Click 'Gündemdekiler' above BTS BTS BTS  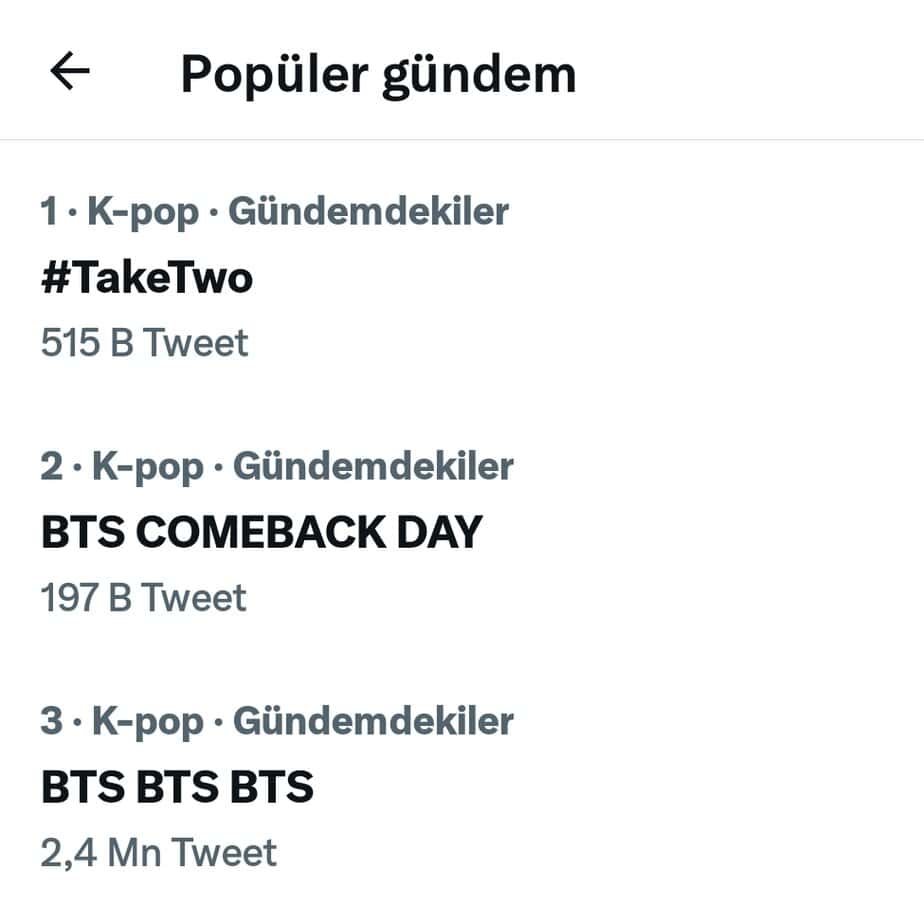tap(373, 722)
